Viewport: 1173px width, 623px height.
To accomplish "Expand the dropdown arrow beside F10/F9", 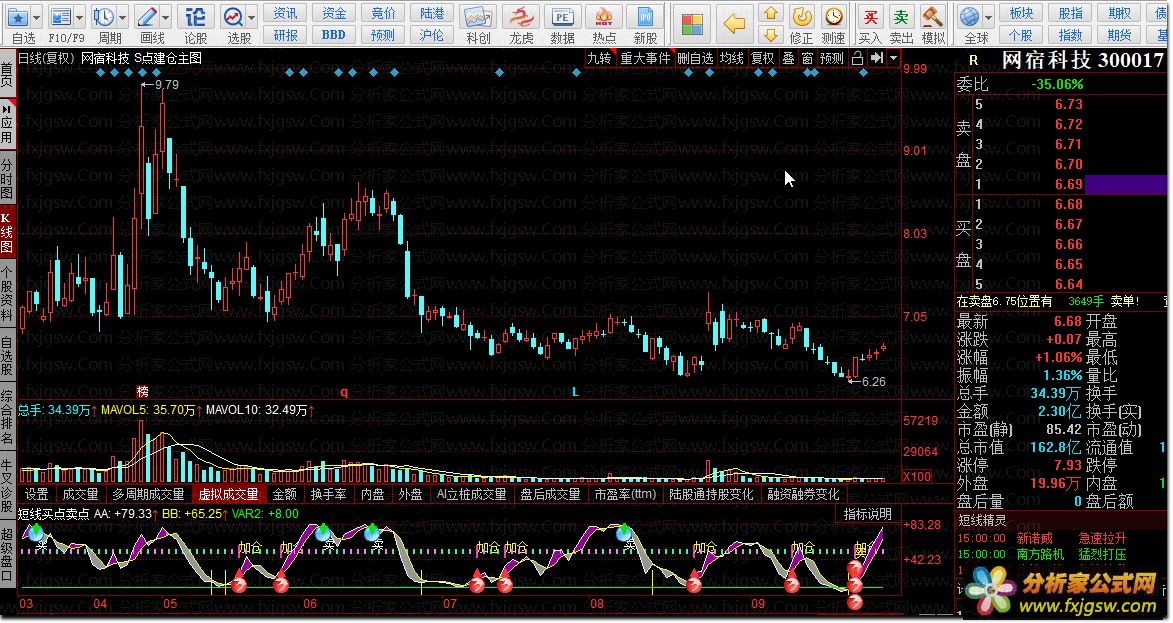I will 80,16.
